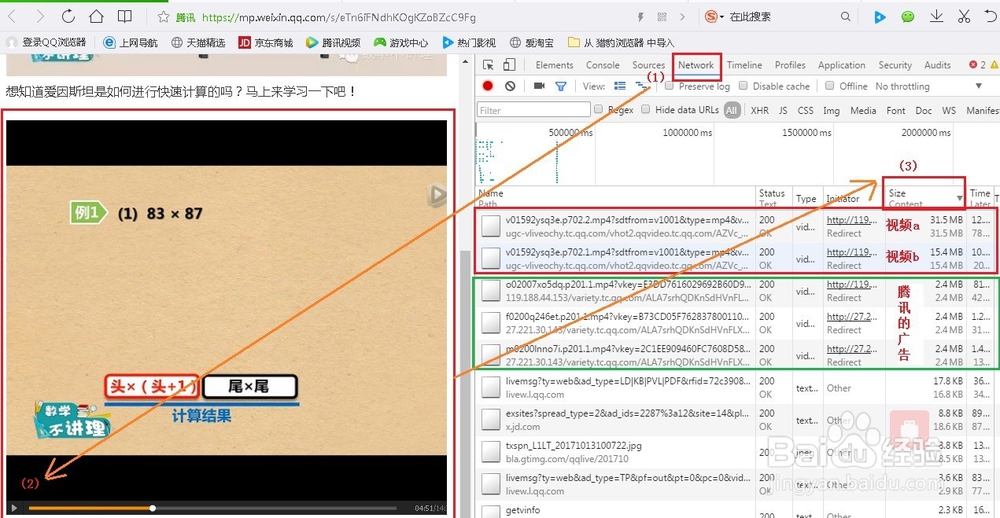
Task: Click the lightning speed-mode icon in address bar
Action: 641,17
